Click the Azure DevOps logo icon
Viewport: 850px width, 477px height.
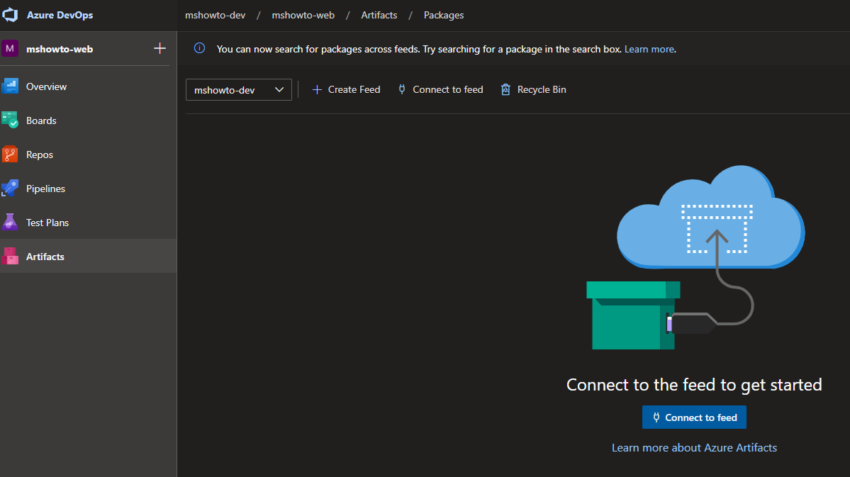coord(12,16)
